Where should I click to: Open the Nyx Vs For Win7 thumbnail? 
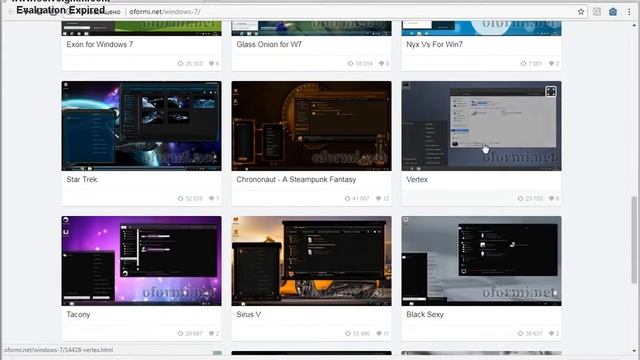click(x=481, y=29)
